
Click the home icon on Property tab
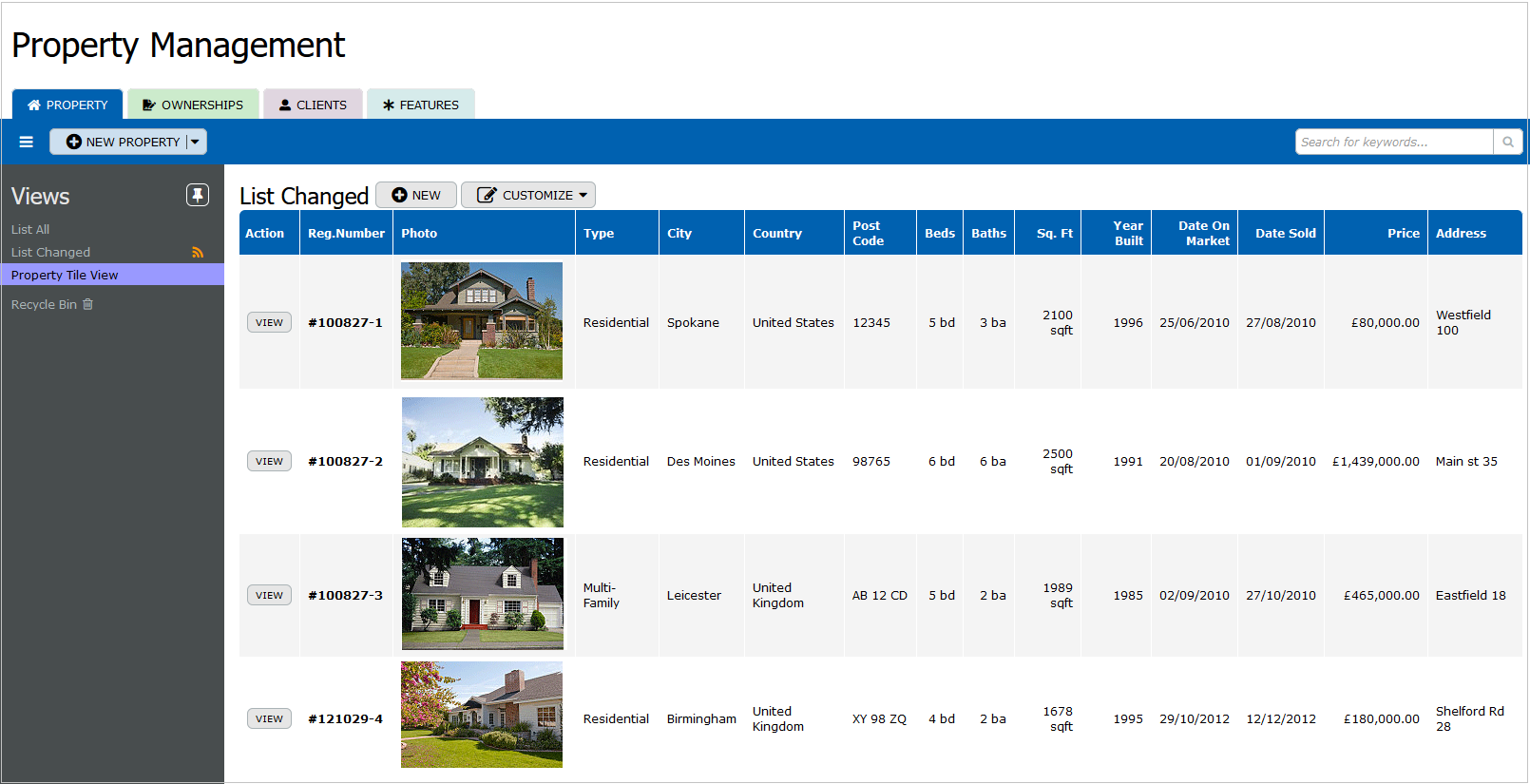click(34, 105)
